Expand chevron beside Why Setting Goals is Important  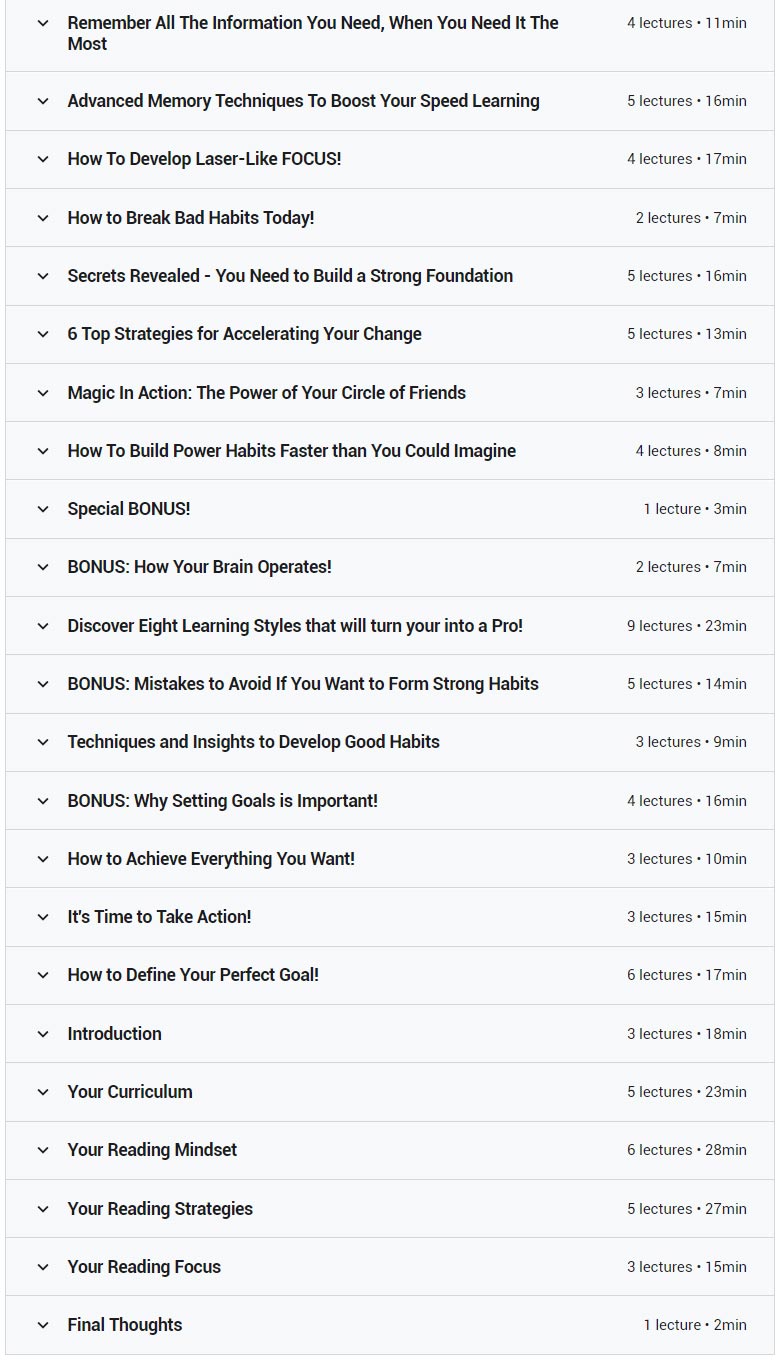click(x=43, y=801)
